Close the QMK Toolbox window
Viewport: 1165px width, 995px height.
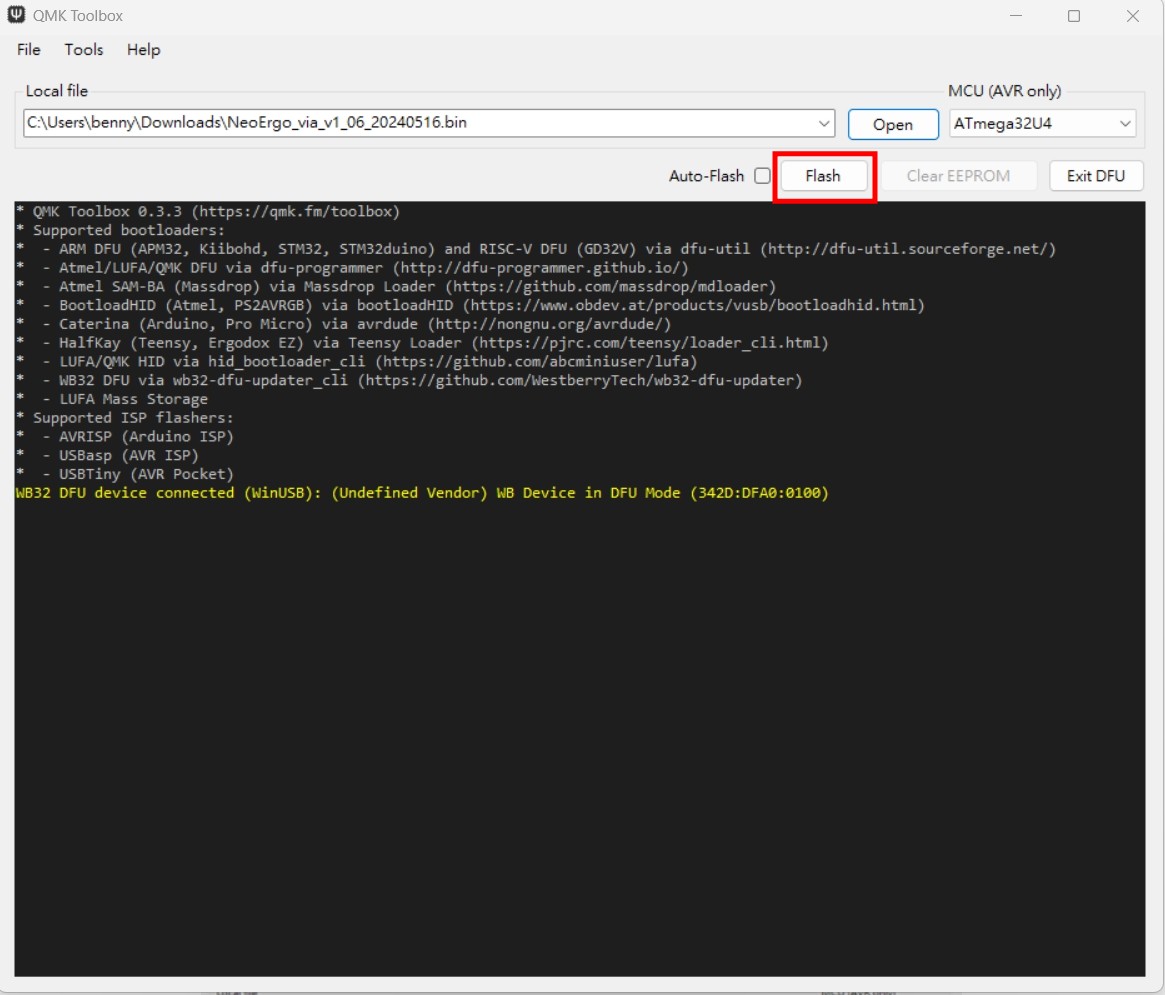(1132, 16)
